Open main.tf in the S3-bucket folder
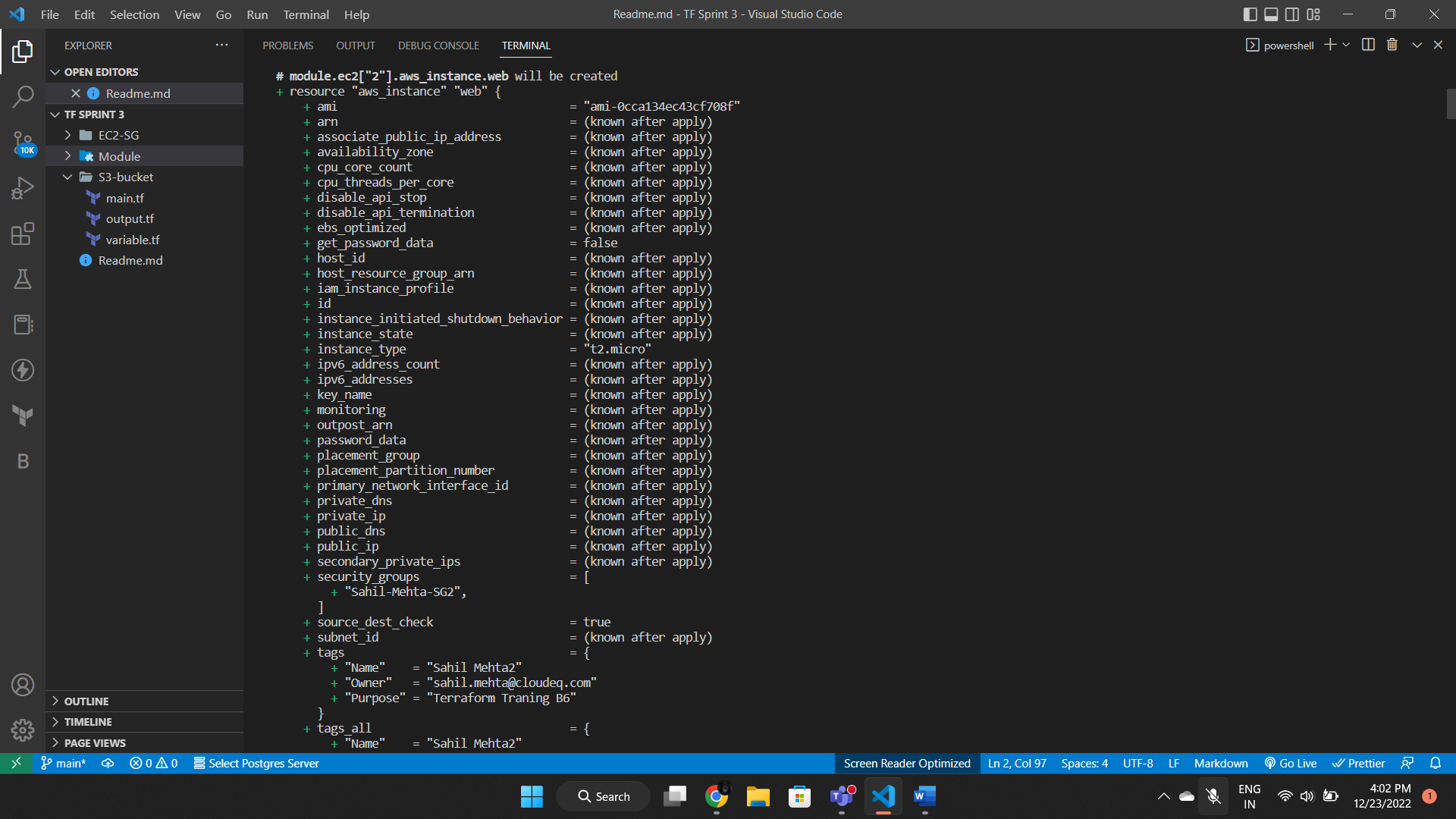Viewport: 1456px width, 819px height. [x=125, y=197]
